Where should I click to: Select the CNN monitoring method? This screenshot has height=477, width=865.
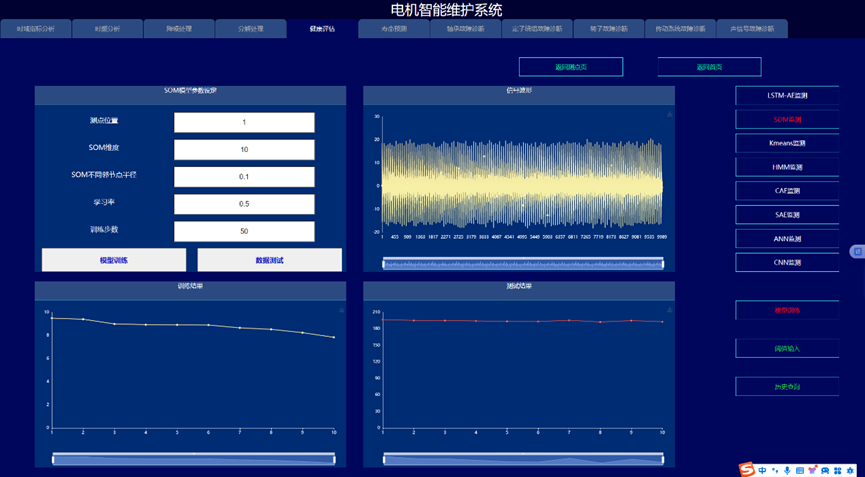[787, 263]
